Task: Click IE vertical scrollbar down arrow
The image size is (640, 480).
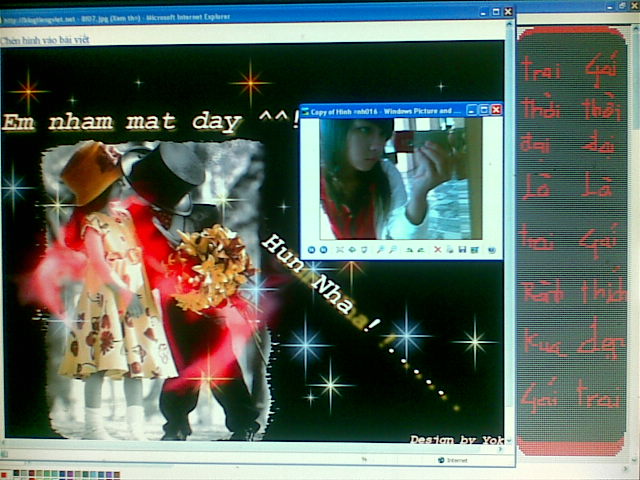Action: tap(509, 441)
